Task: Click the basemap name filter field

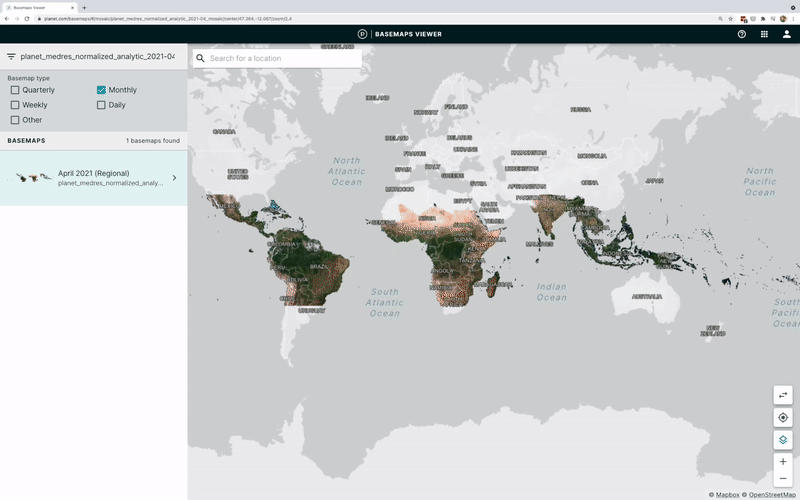Action: [97, 57]
